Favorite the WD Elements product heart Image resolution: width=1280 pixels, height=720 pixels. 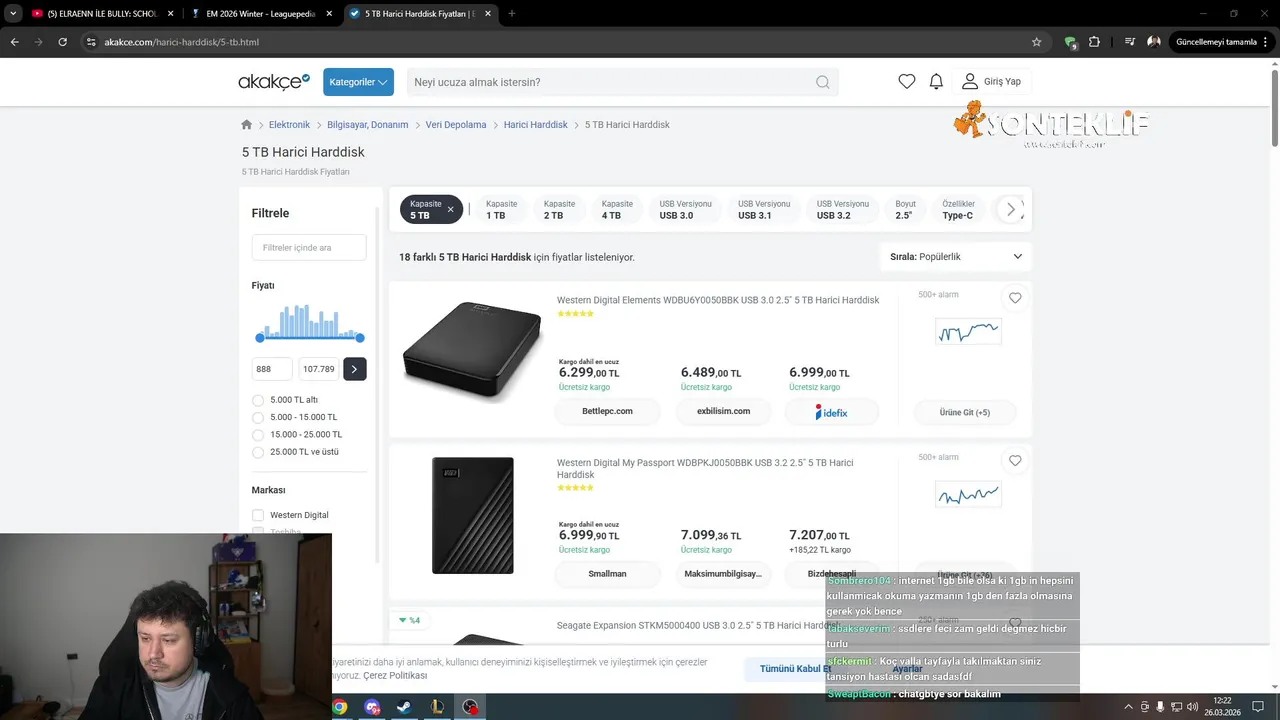click(1015, 298)
